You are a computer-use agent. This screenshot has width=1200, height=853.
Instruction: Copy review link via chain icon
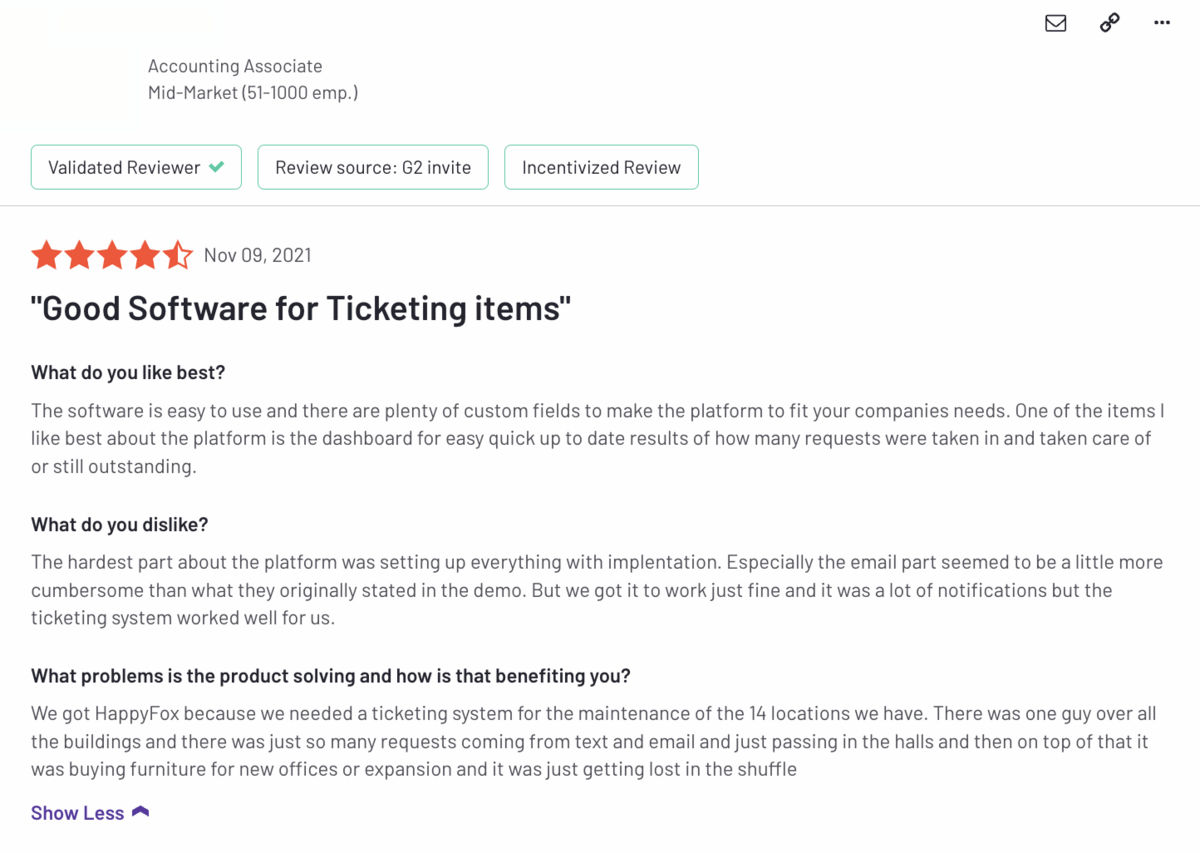point(1109,23)
